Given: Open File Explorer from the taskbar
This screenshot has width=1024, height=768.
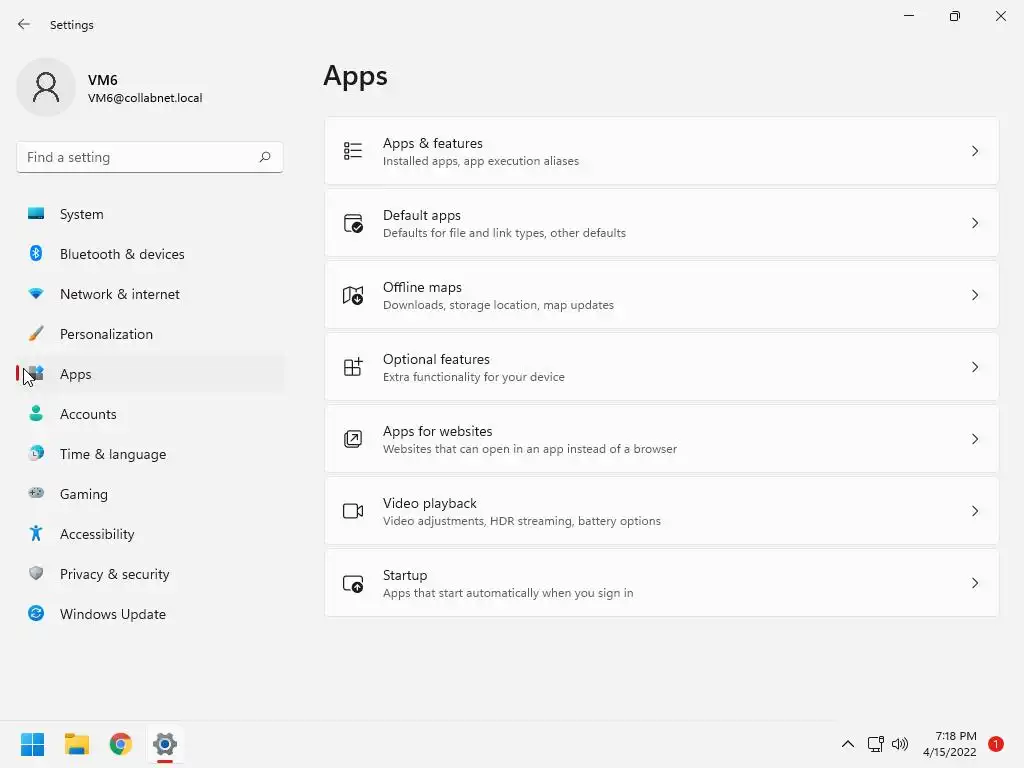Looking at the screenshot, I should pyautogui.click(x=77, y=744).
